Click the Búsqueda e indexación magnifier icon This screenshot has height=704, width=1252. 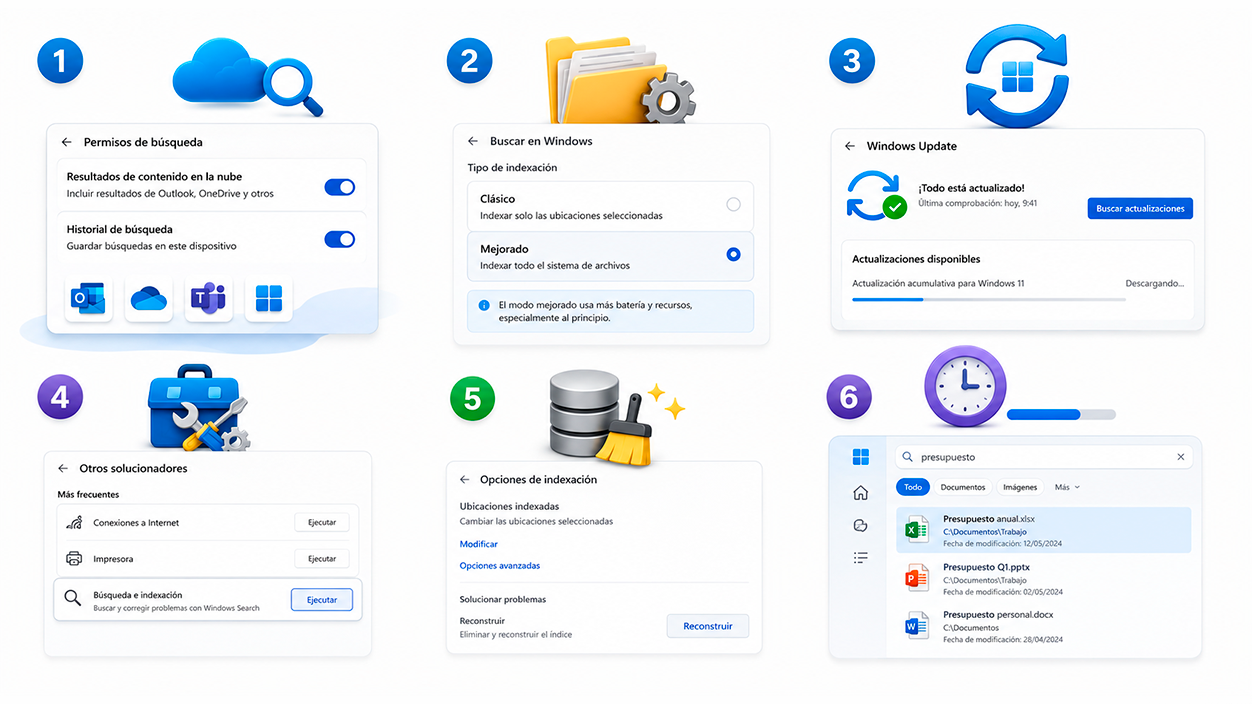tap(73, 598)
